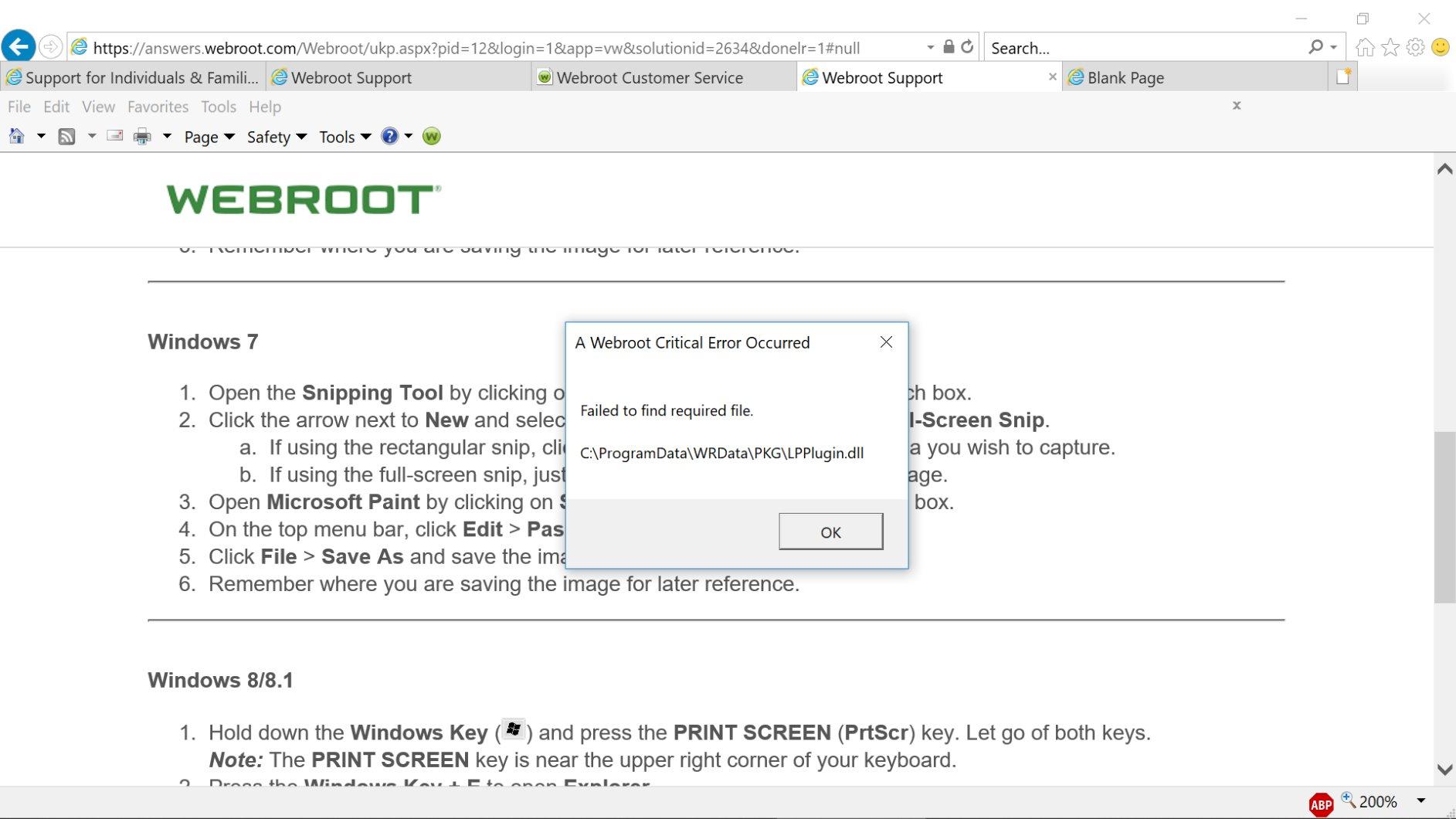Click the LPPlugin.dll file path text
The image size is (1456, 819).
click(722, 453)
